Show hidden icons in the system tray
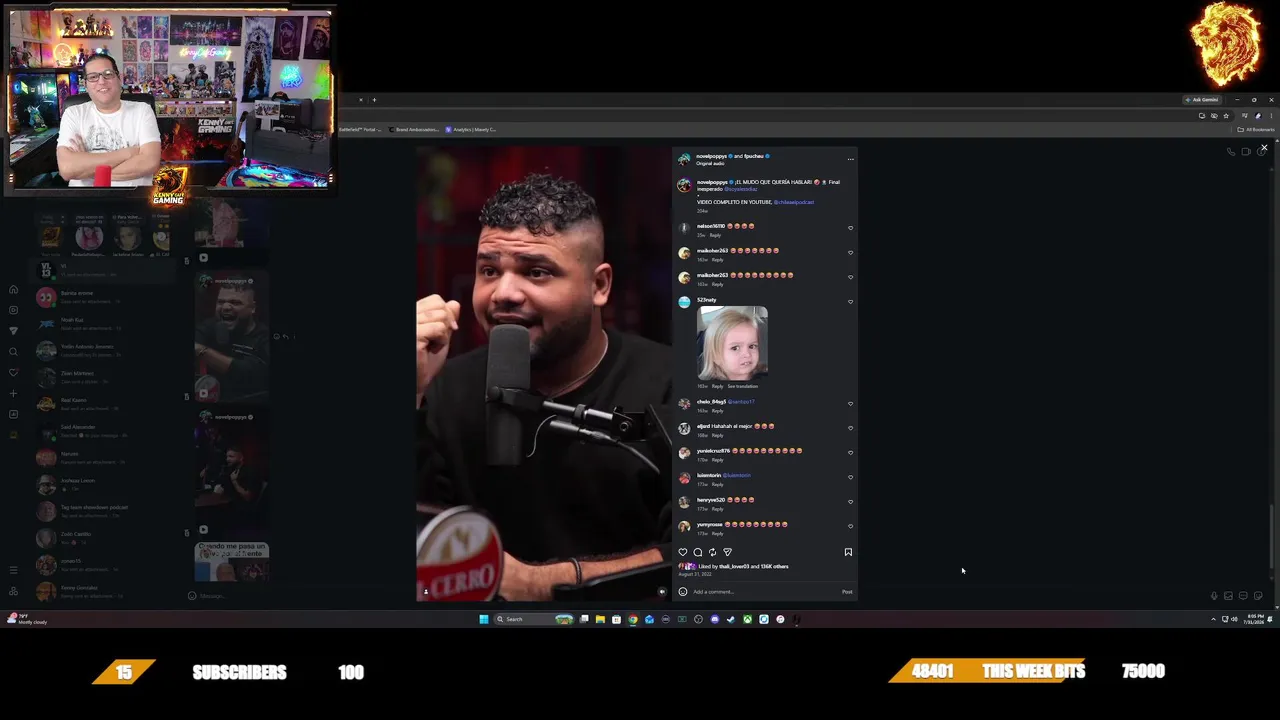The image size is (1280, 720). pyautogui.click(x=1214, y=620)
